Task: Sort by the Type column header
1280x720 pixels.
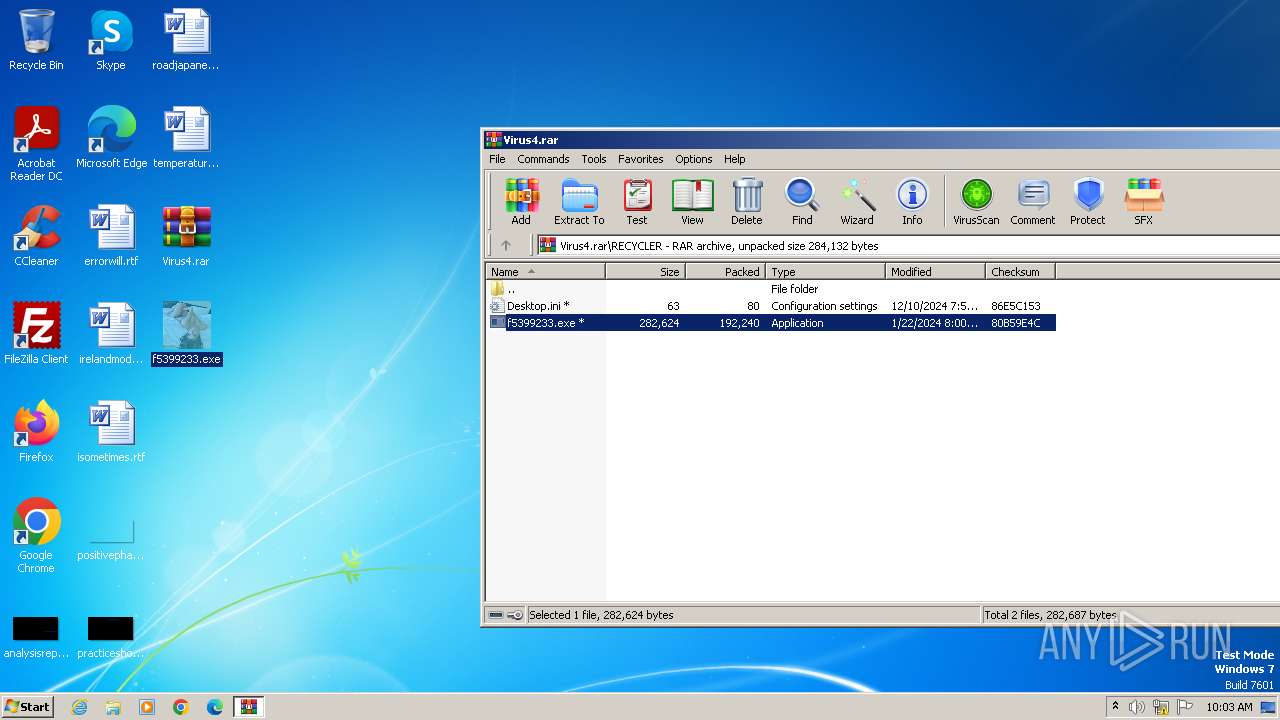Action: (x=826, y=271)
